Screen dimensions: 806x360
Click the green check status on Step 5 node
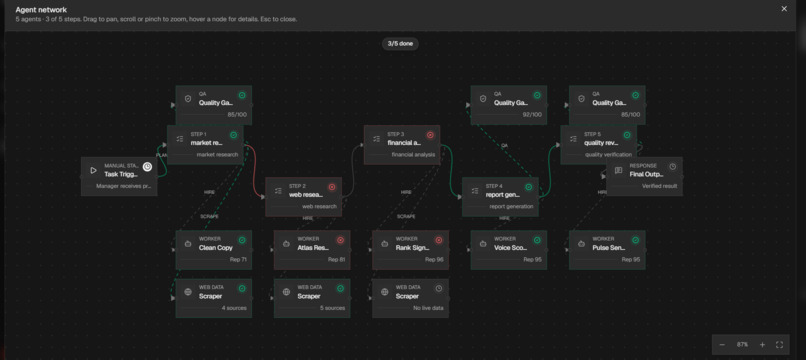[x=627, y=135]
